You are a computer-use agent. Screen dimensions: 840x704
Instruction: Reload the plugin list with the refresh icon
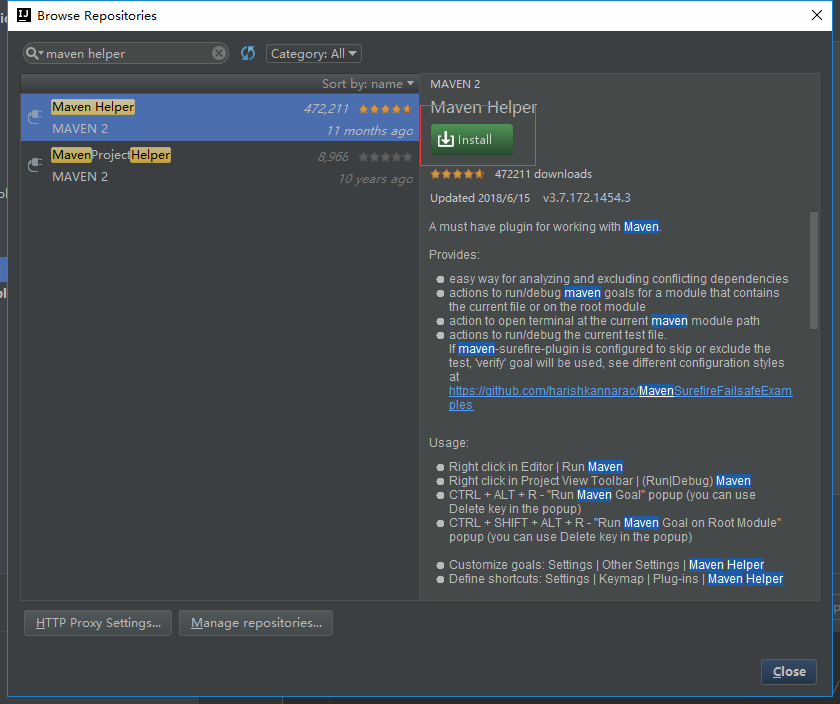pyautogui.click(x=248, y=53)
